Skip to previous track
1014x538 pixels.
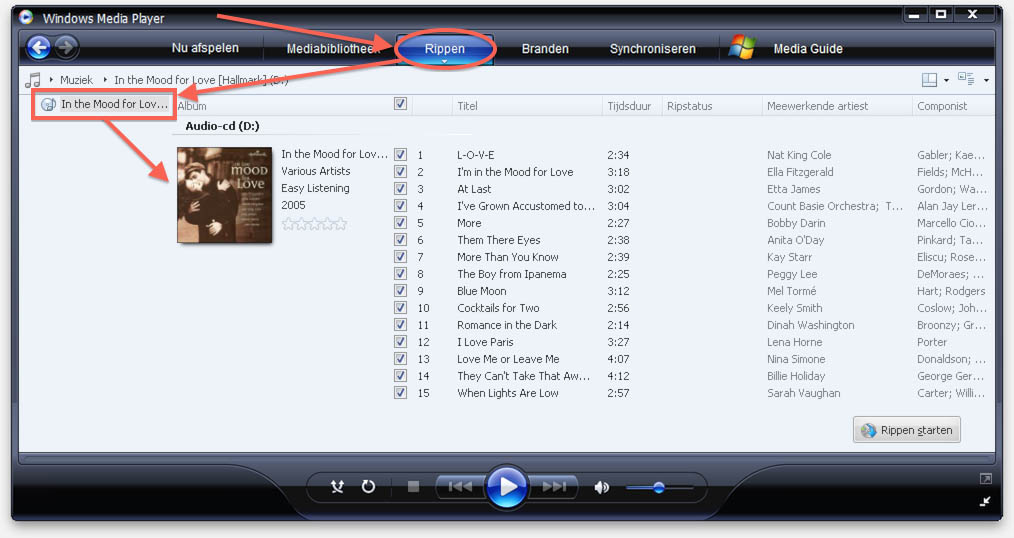[460, 486]
